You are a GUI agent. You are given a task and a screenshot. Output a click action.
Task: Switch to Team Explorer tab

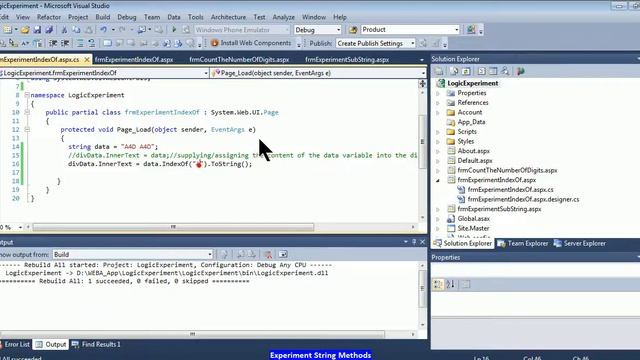coord(522,244)
